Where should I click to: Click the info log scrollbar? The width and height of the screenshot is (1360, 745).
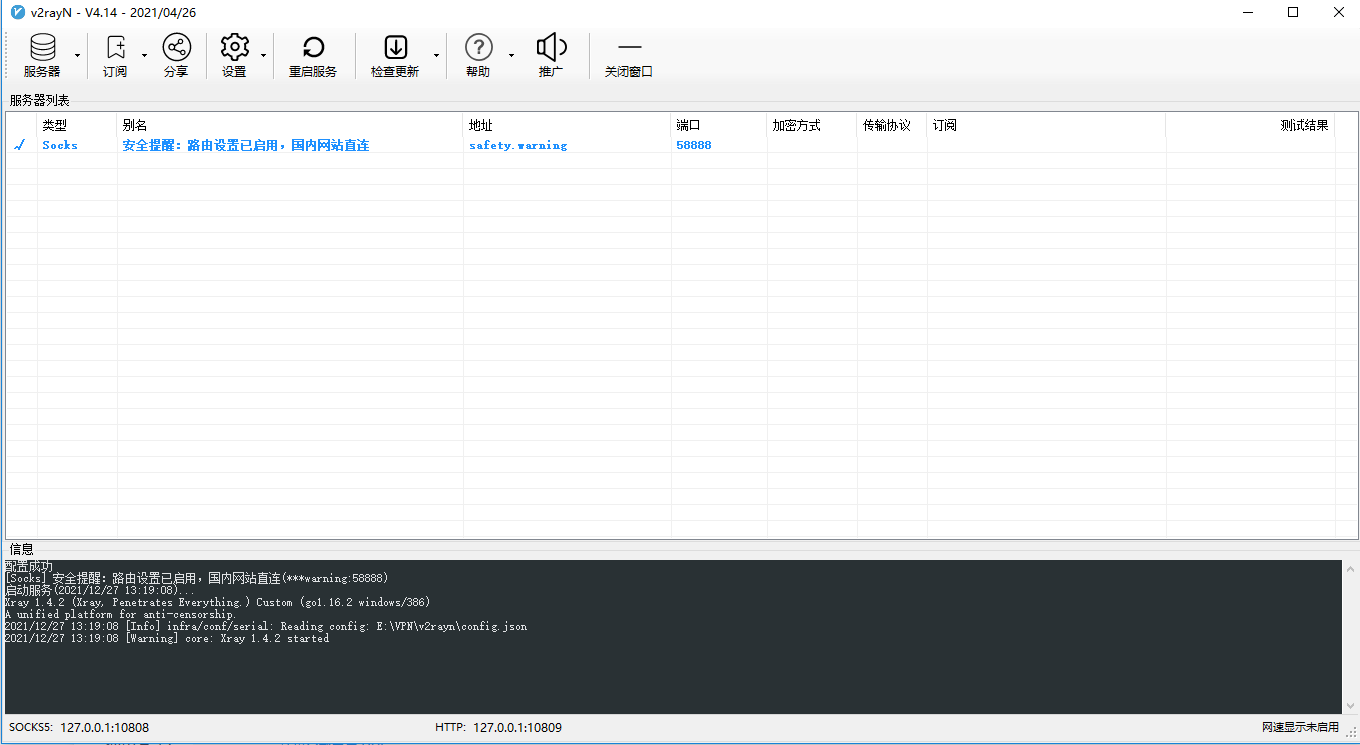point(1350,637)
